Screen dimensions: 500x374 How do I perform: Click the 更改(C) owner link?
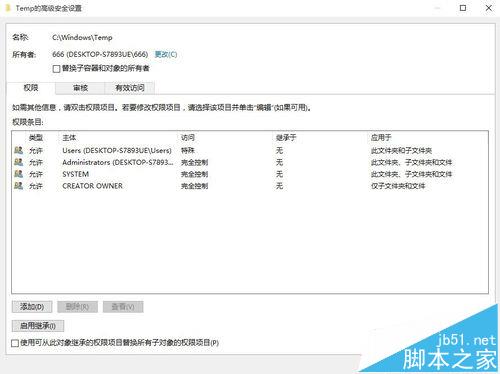coord(166,54)
